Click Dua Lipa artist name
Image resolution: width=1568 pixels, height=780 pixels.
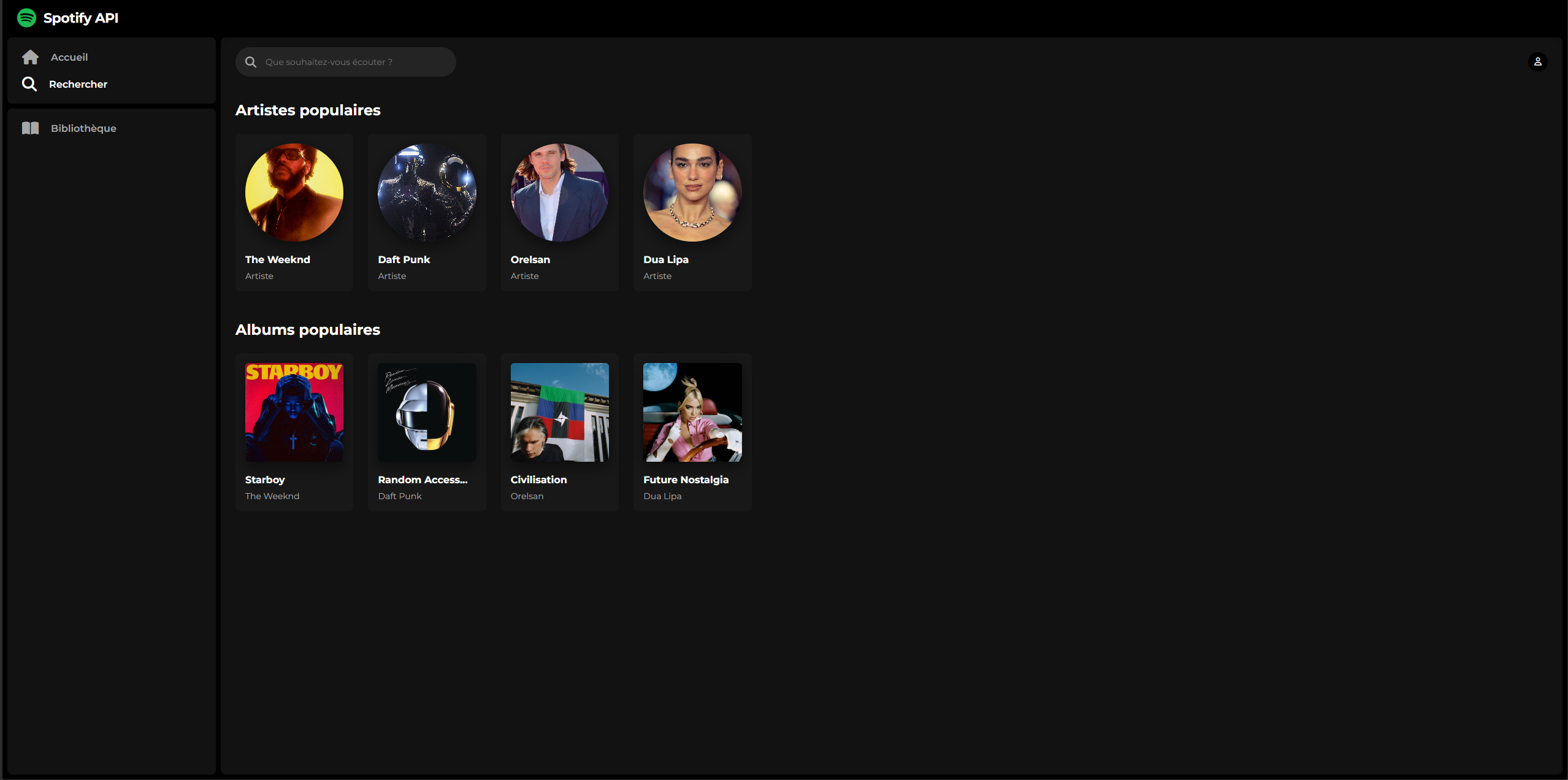click(666, 259)
